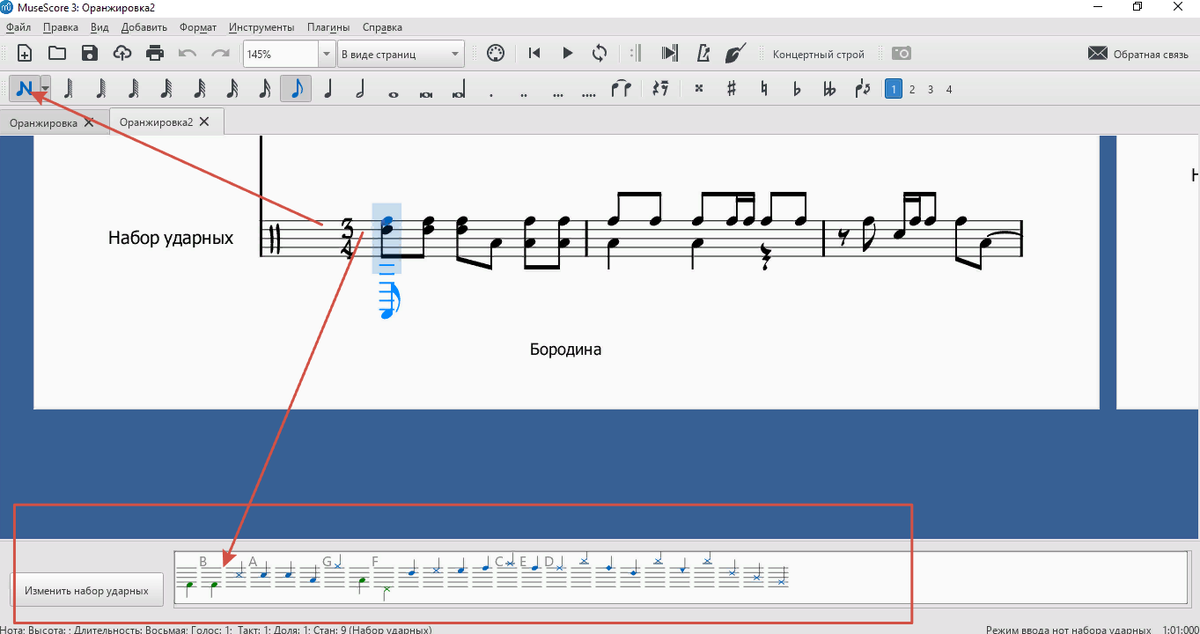Open the Плагины menu
1200x634 pixels.
pos(328,27)
